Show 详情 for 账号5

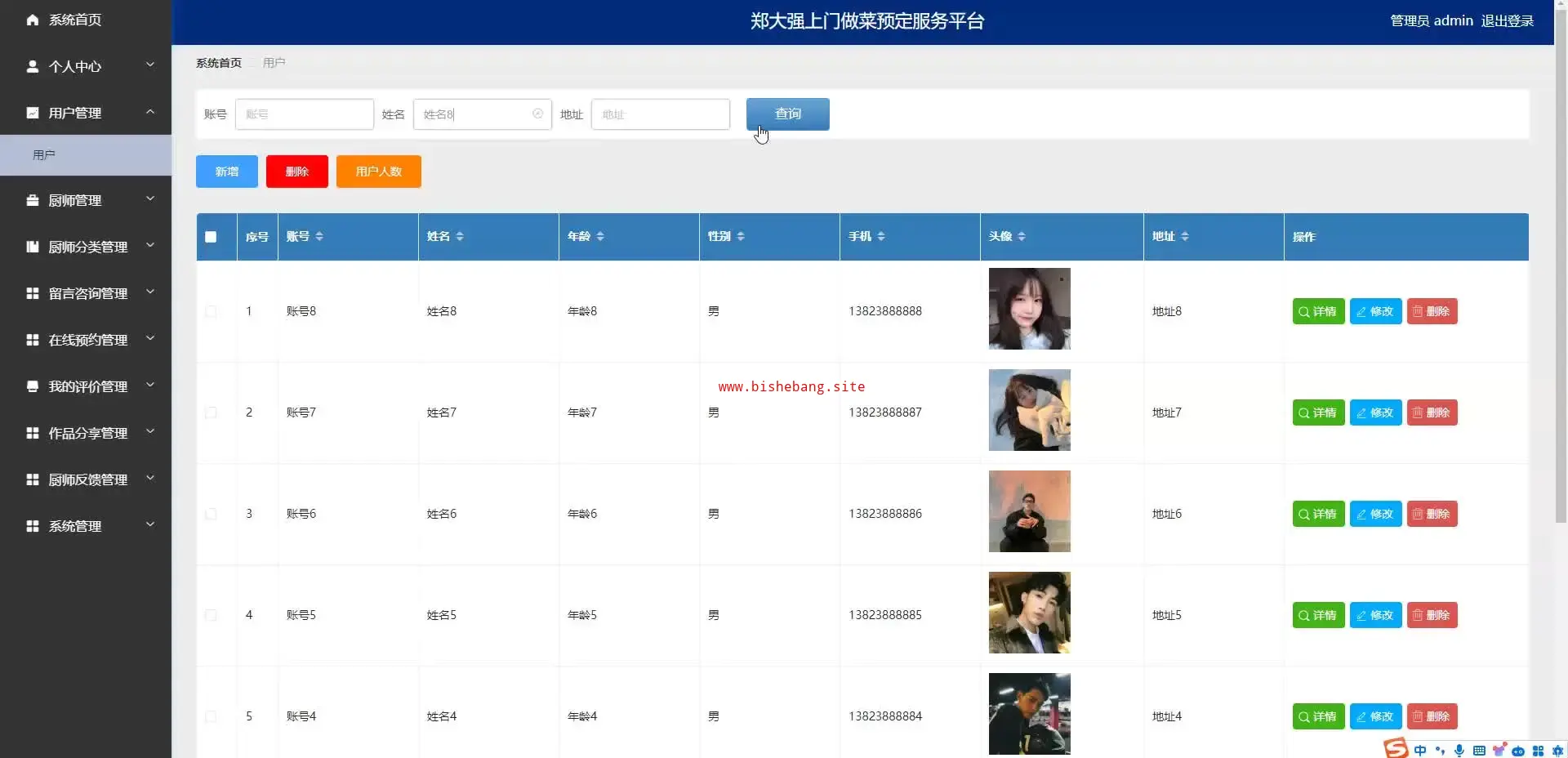(x=1318, y=615)
